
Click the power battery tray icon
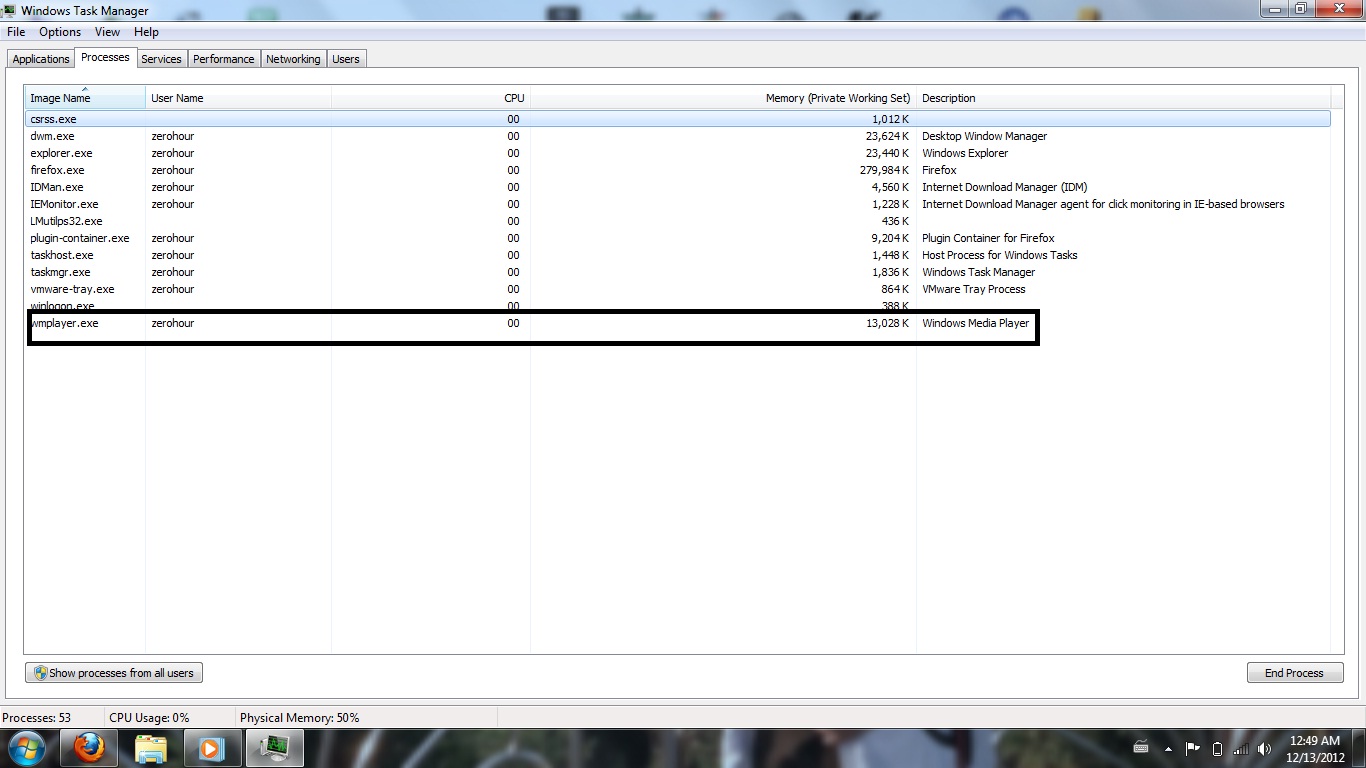tap(1217, 748)
